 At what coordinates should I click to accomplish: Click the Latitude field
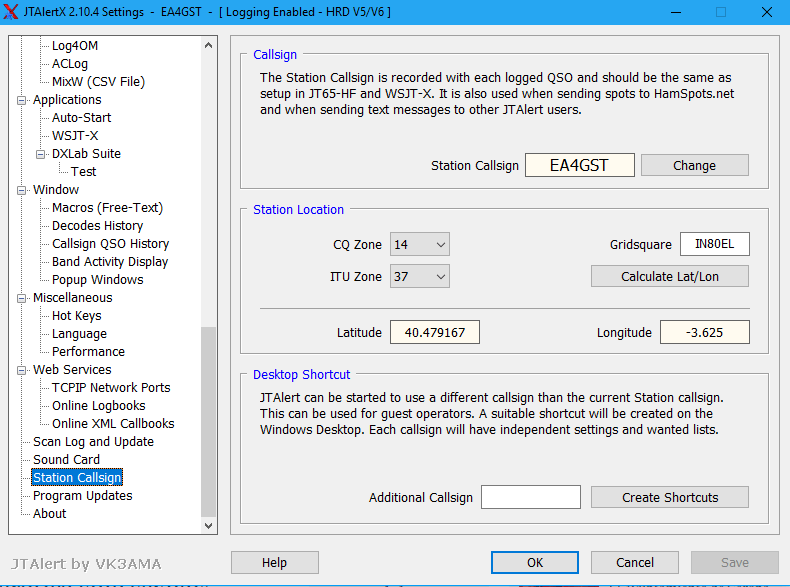click(435, 333)
